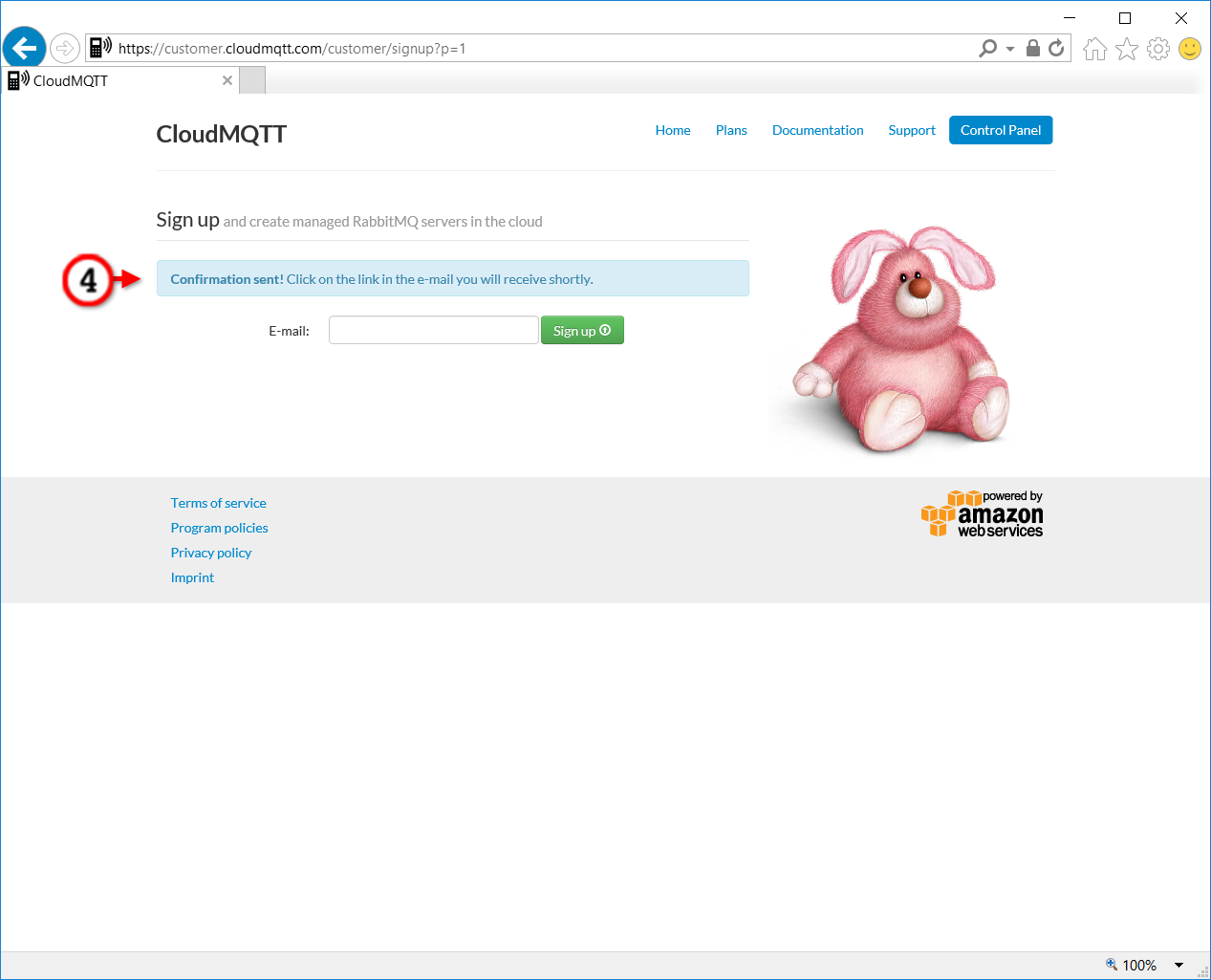This screenshot has width=1211, height=980.
Task: Open the Home navigation link
Action: click(673, 130)
